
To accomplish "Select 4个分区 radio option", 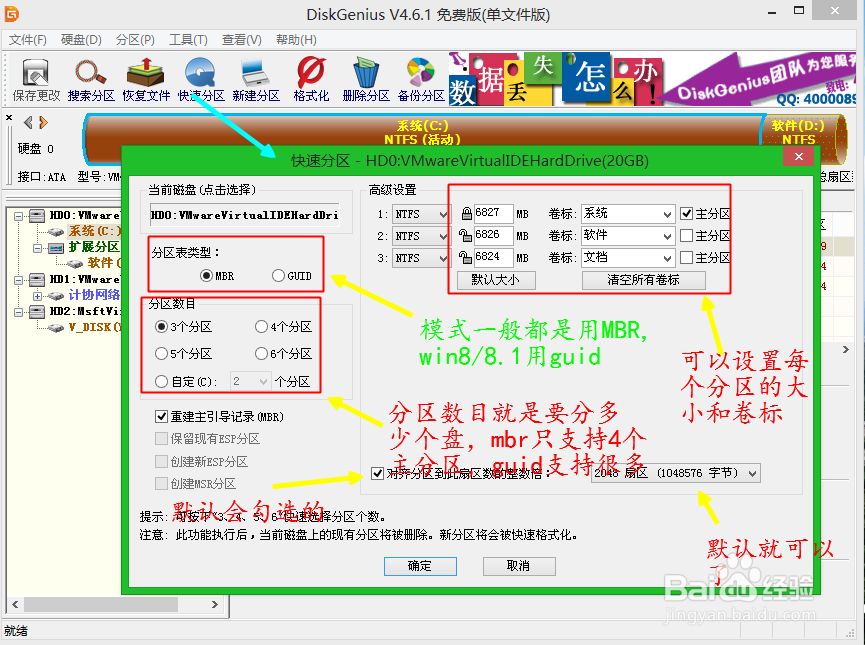I will coord(284,327).
